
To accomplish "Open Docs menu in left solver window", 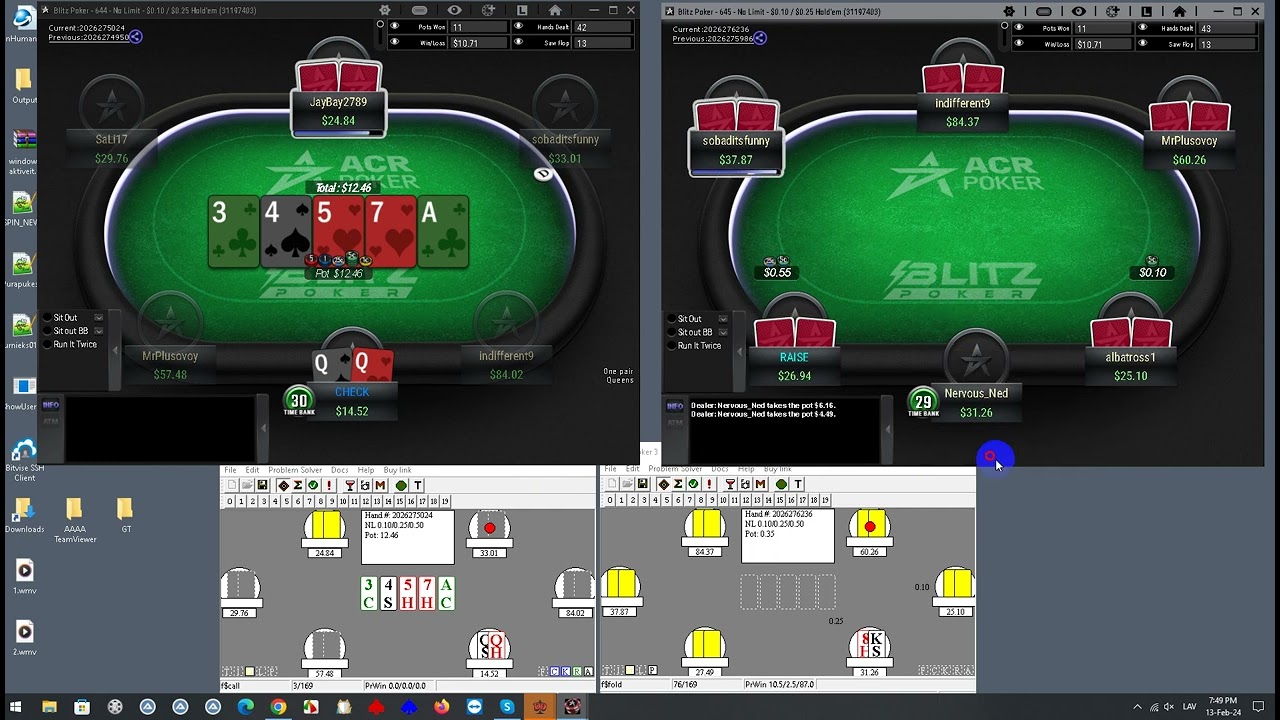I will [340, 470].
